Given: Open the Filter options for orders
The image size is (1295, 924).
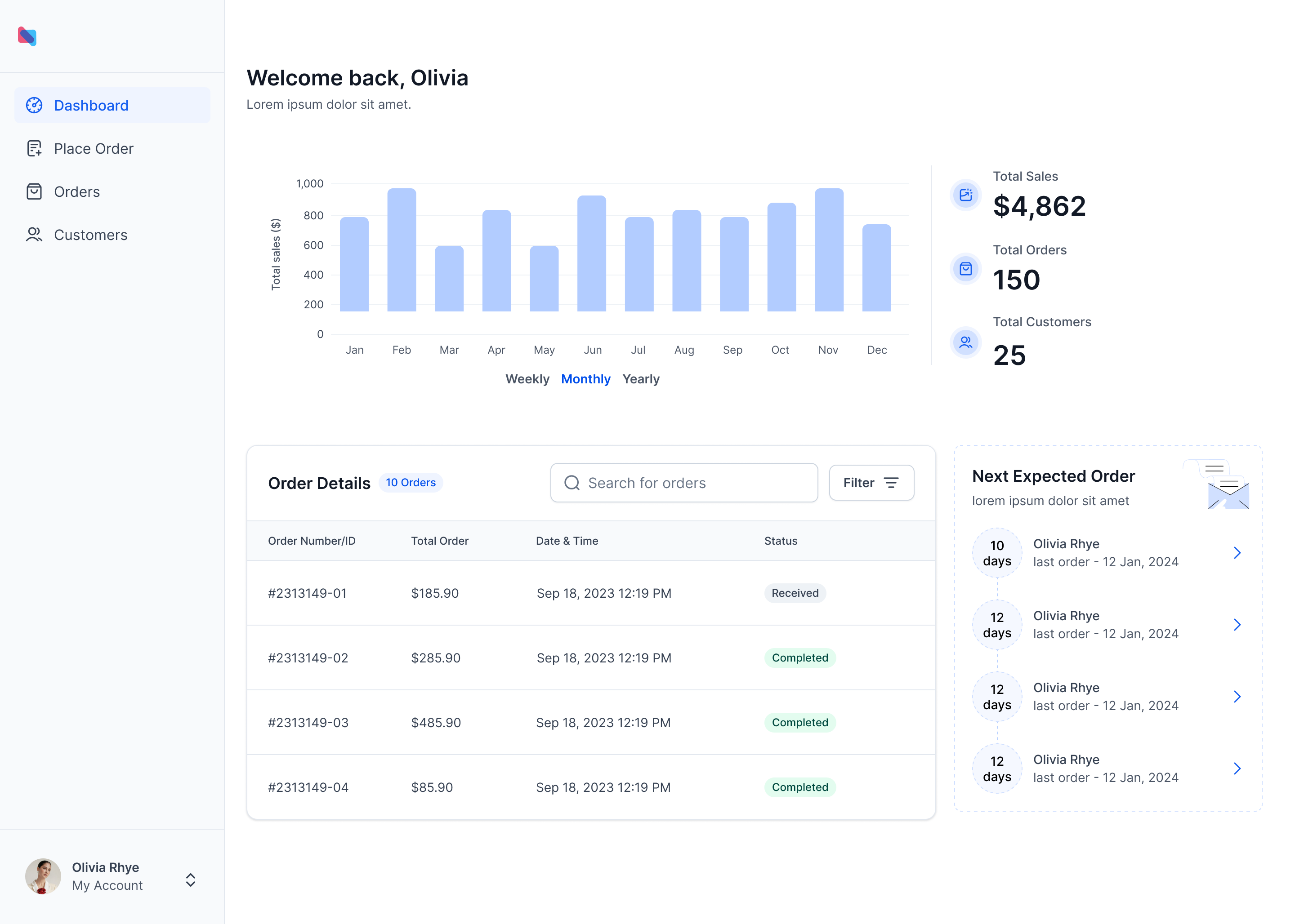Looking at the screenshot, I should 871,483.
